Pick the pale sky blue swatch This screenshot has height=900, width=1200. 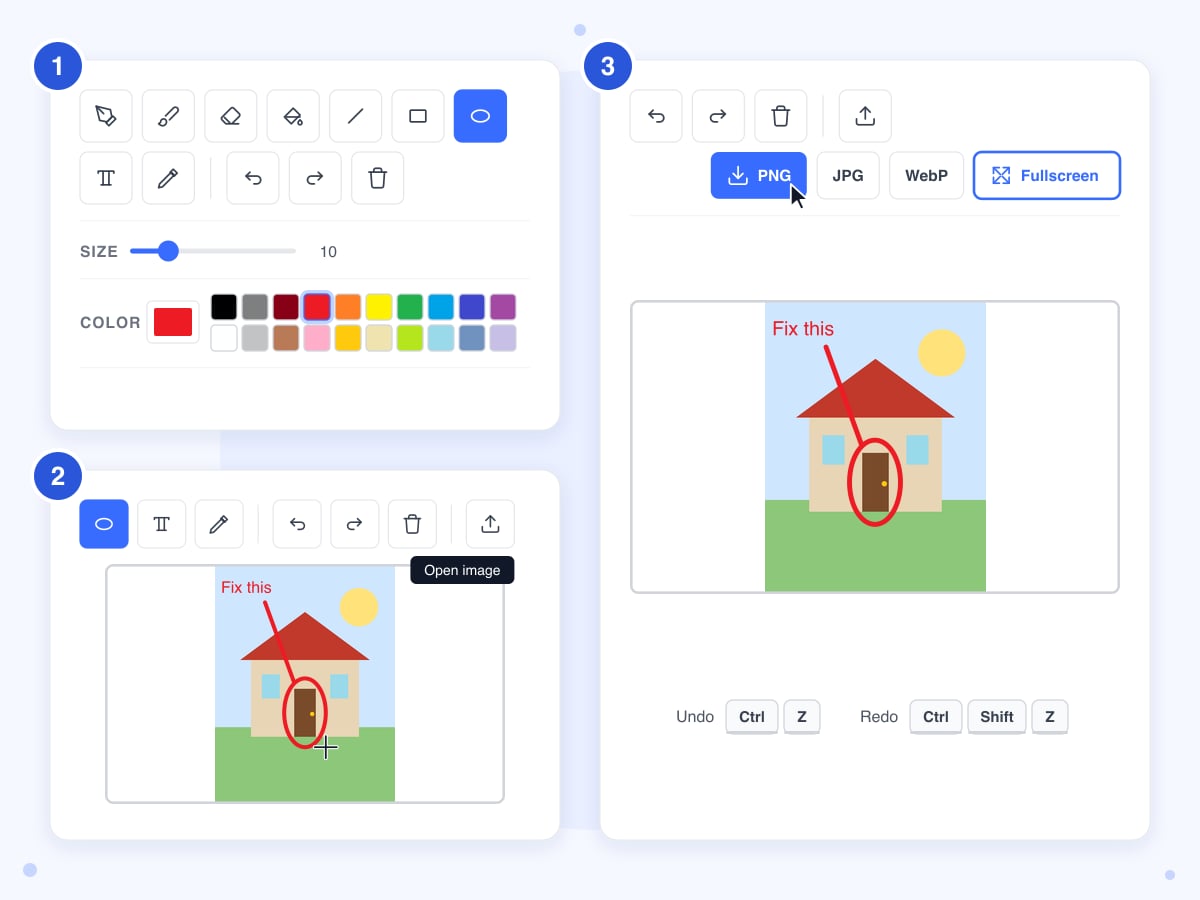(441, 338)
